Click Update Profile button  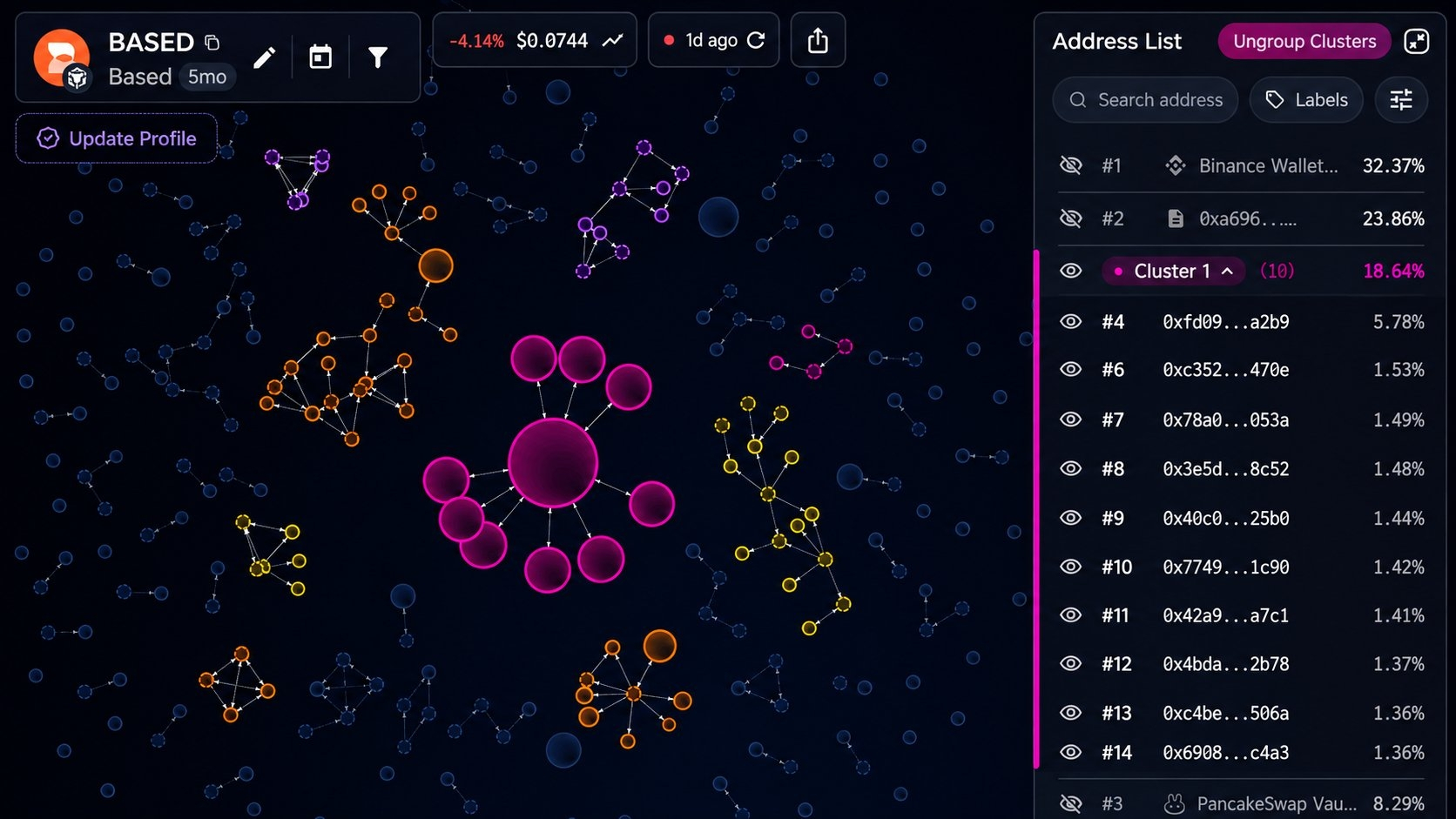tap(116, 138)
